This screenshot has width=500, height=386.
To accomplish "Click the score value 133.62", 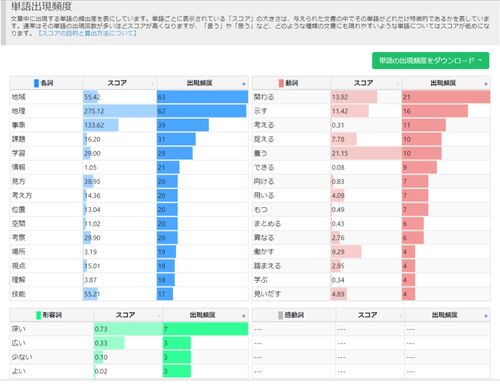I will (x=94, y=125).
